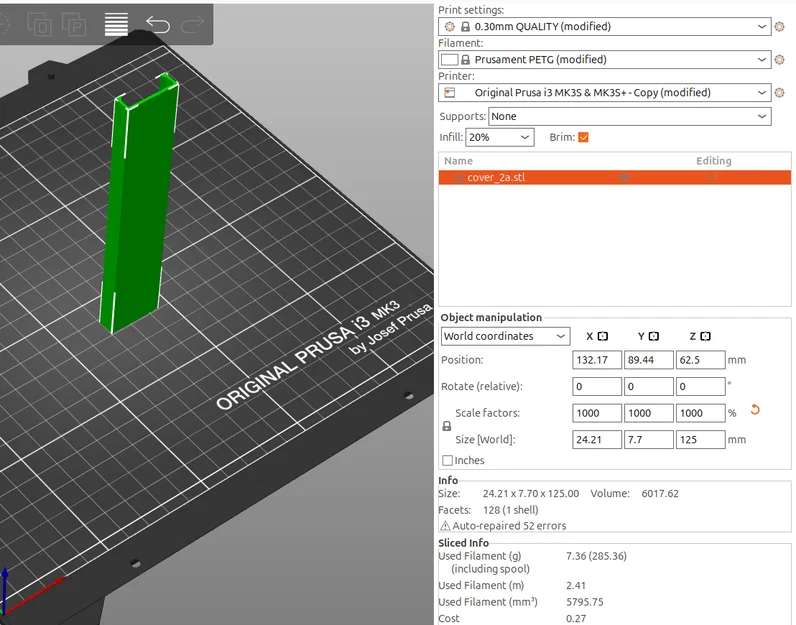The image size is (796, 625).
Task: Click the gear icon inside print settings combo
Action: 450,26
